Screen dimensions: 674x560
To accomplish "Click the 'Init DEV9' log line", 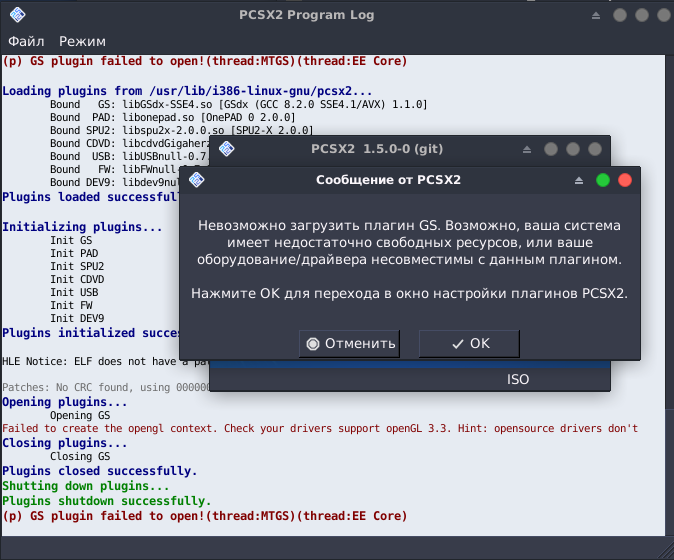I will 77,318.
